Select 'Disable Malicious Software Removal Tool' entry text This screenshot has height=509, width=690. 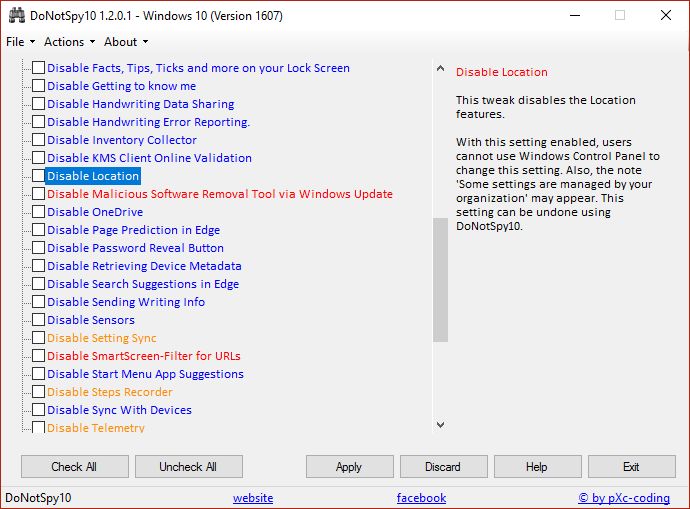pos(220,194)
